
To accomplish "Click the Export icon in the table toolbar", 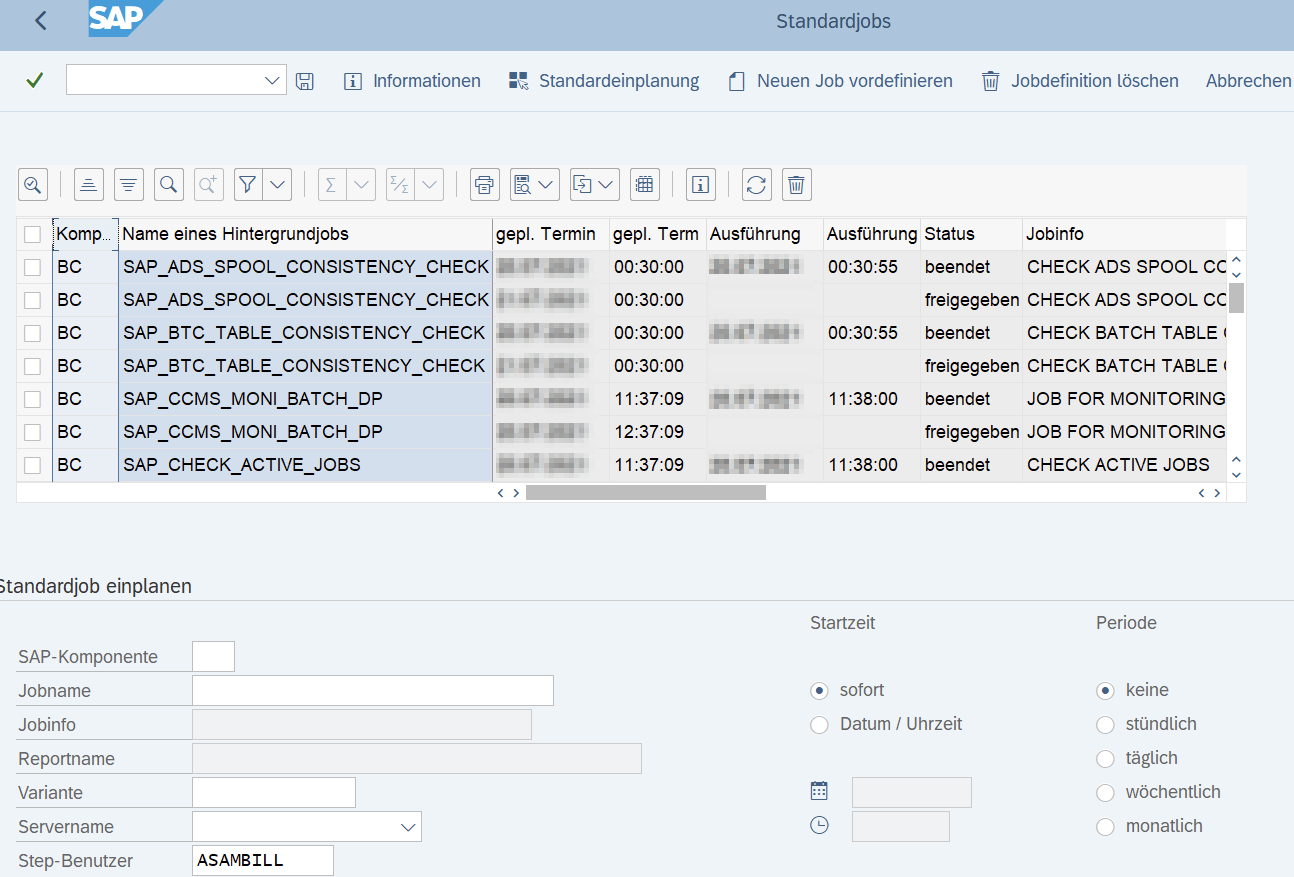I will (582, 184).
